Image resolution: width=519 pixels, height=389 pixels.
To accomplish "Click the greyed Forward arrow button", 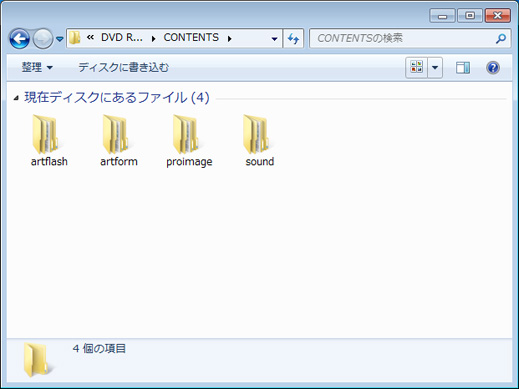I will point(43,39).
